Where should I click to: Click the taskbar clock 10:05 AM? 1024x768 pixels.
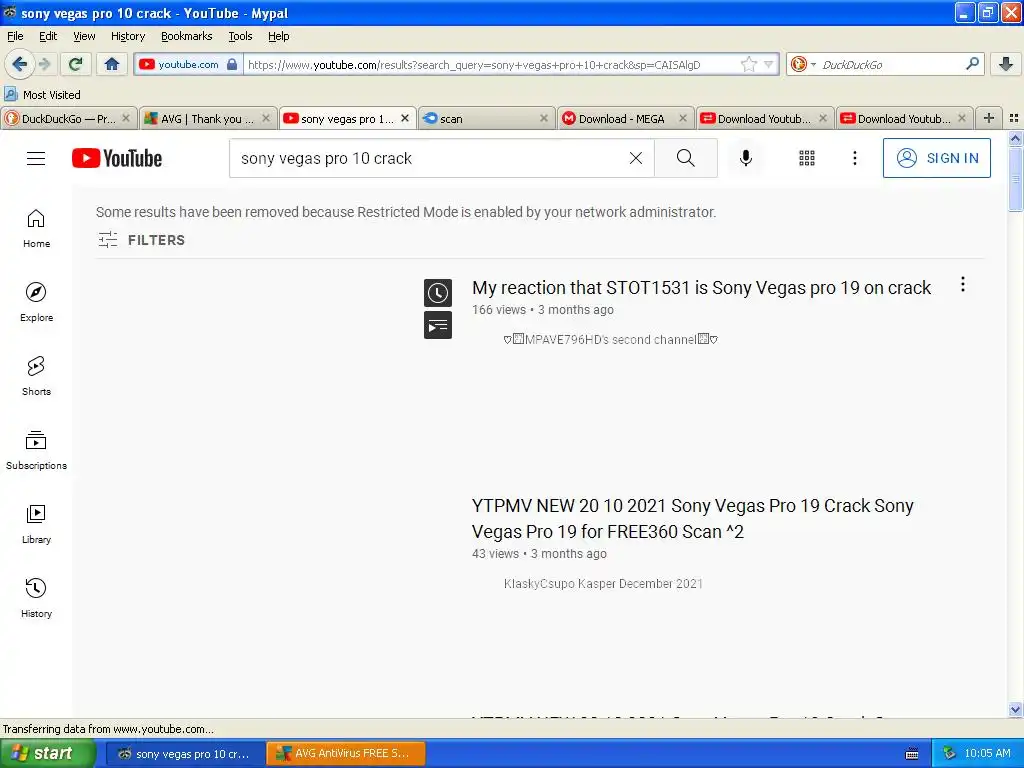[x=987, y=754]
